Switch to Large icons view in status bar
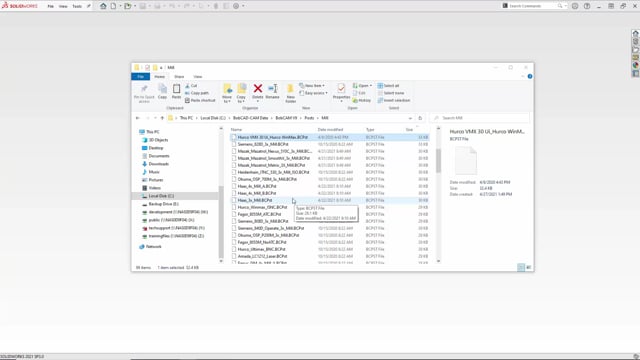 (529, 267)
